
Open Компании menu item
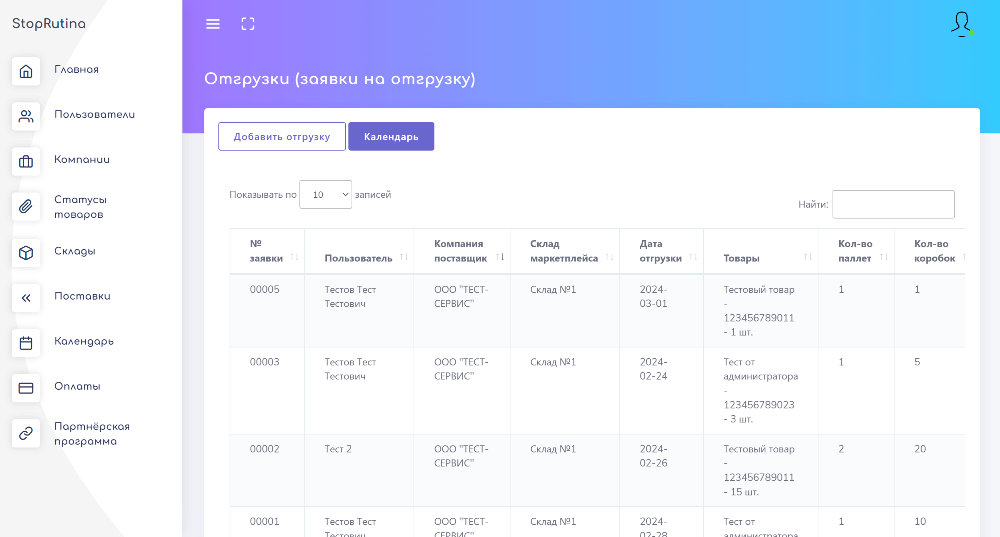click(82, 160)
